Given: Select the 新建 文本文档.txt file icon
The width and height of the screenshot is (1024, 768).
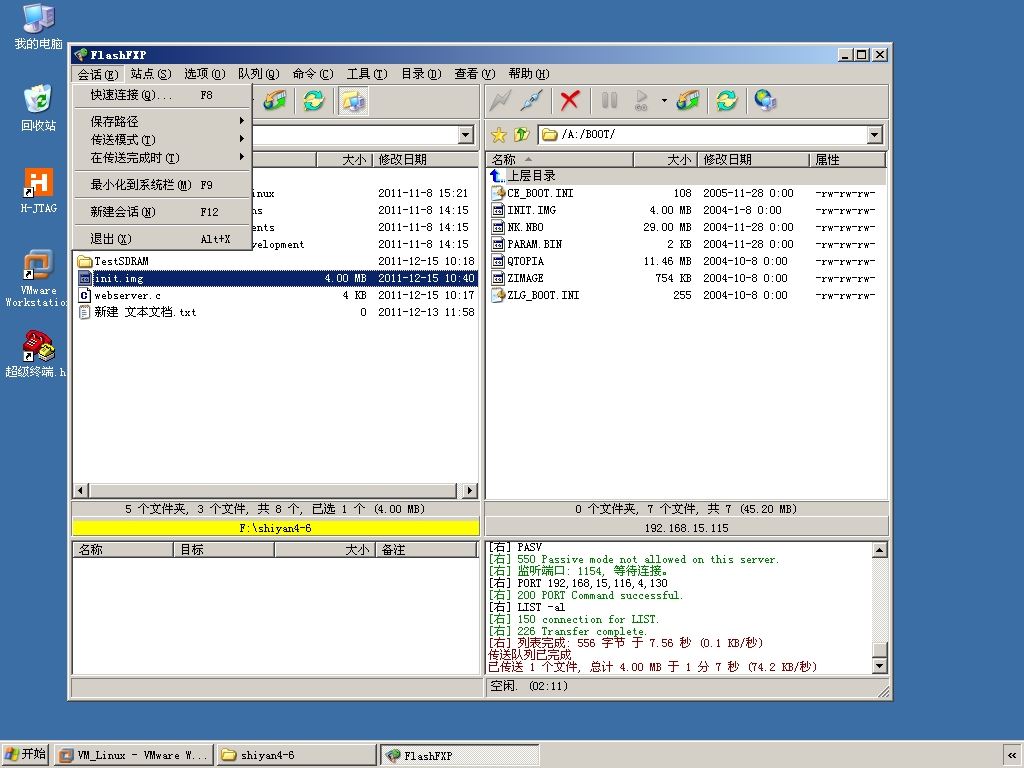Looking at the screenshot, I should tap(84, 312).
